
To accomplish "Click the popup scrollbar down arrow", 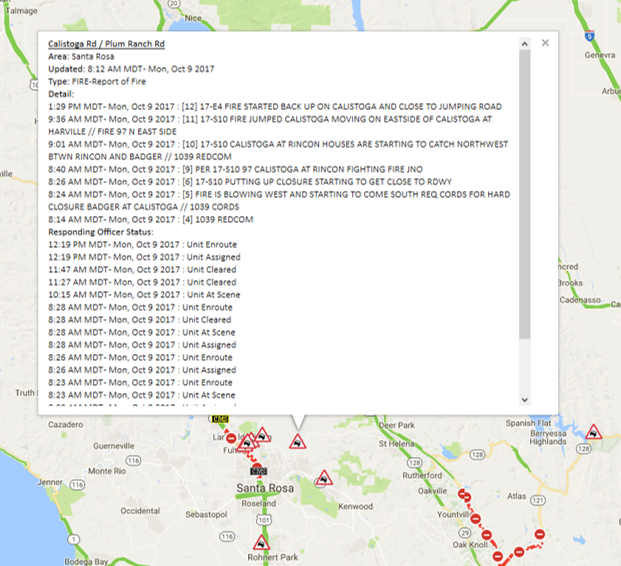I will 525,399.
